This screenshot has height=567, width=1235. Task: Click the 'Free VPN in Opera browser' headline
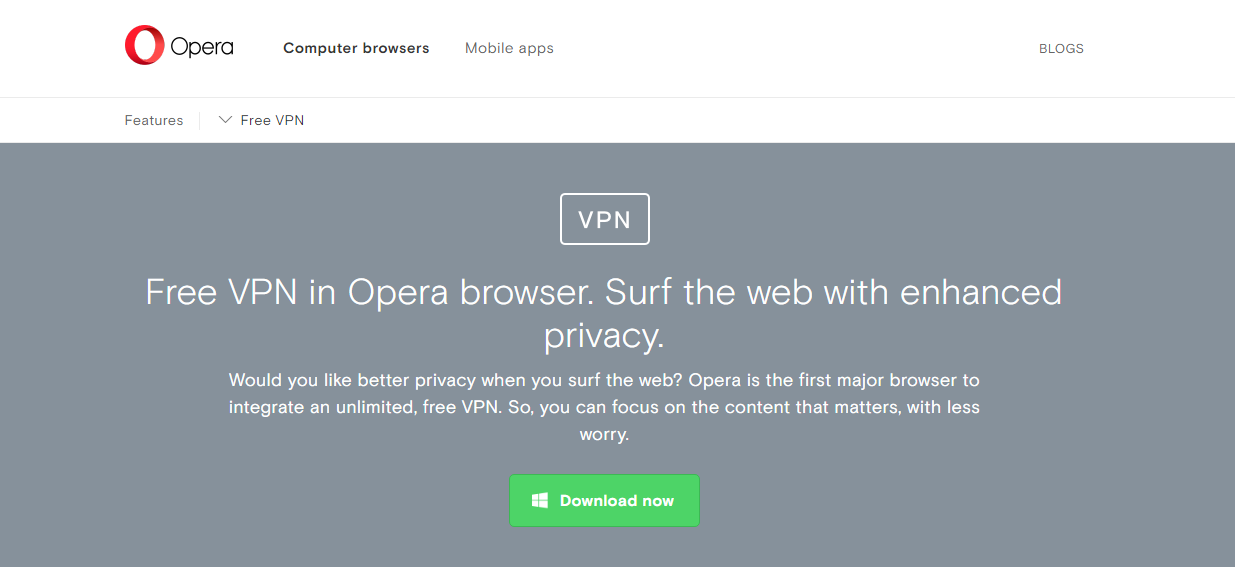[371, 292]
